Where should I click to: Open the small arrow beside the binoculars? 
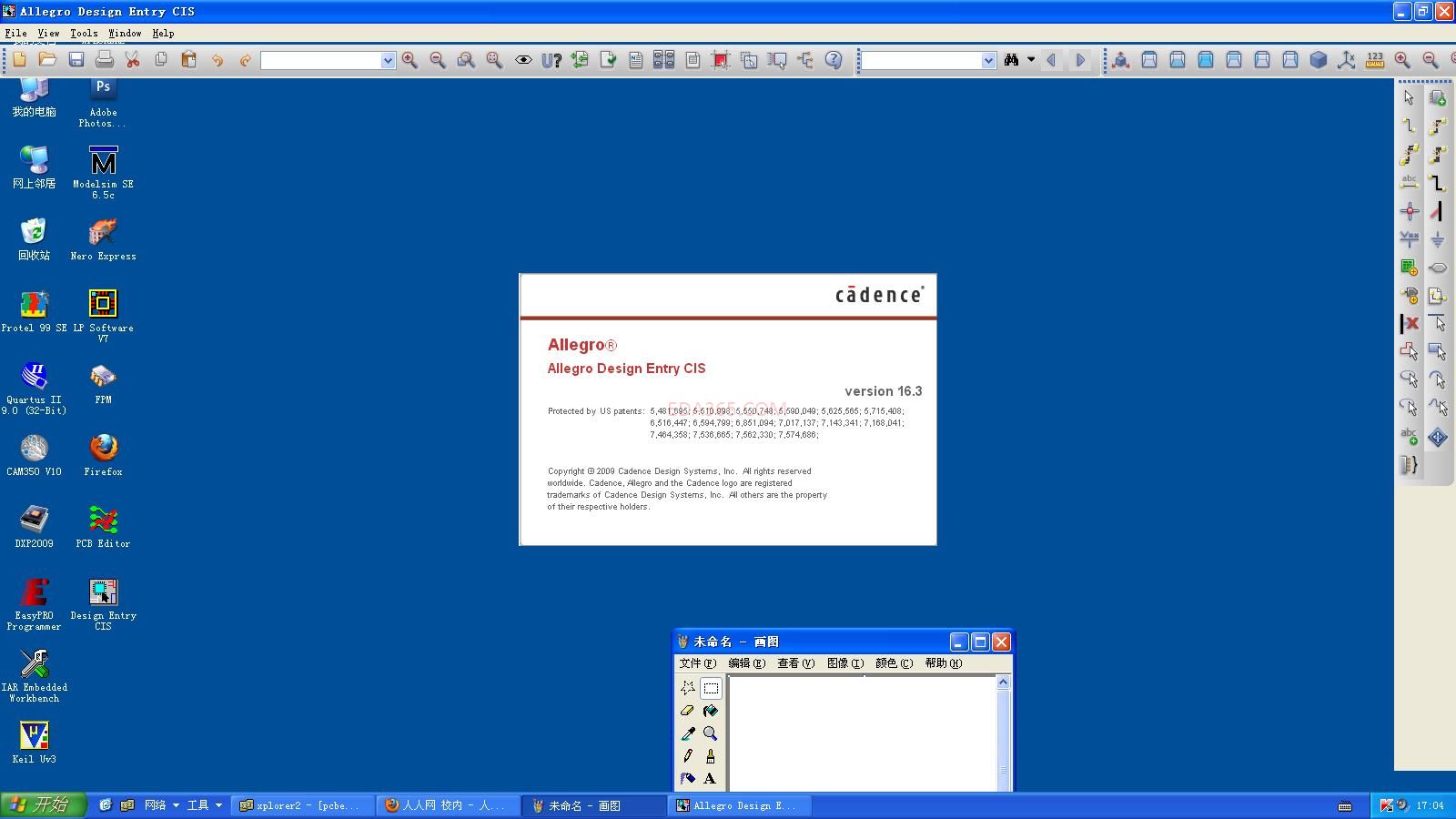point(1031,60)
